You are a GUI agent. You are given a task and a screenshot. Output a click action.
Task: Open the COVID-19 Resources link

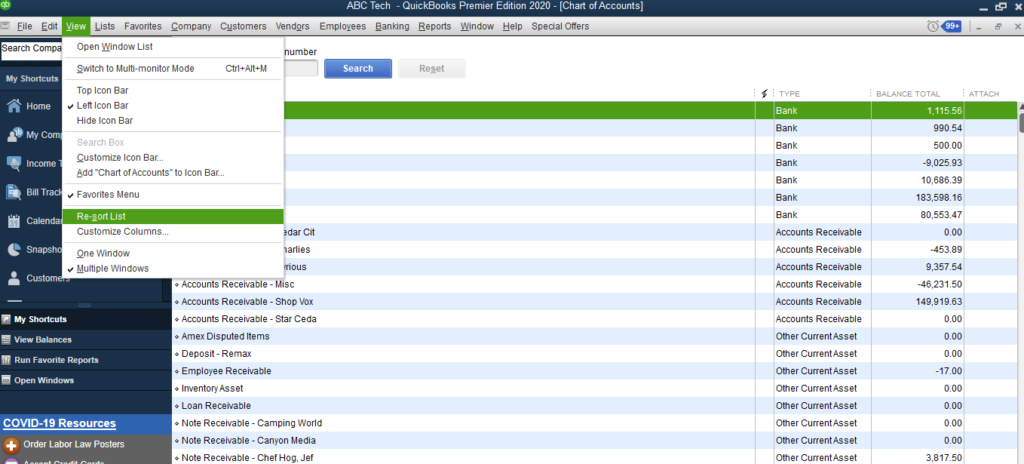point(59,423)
